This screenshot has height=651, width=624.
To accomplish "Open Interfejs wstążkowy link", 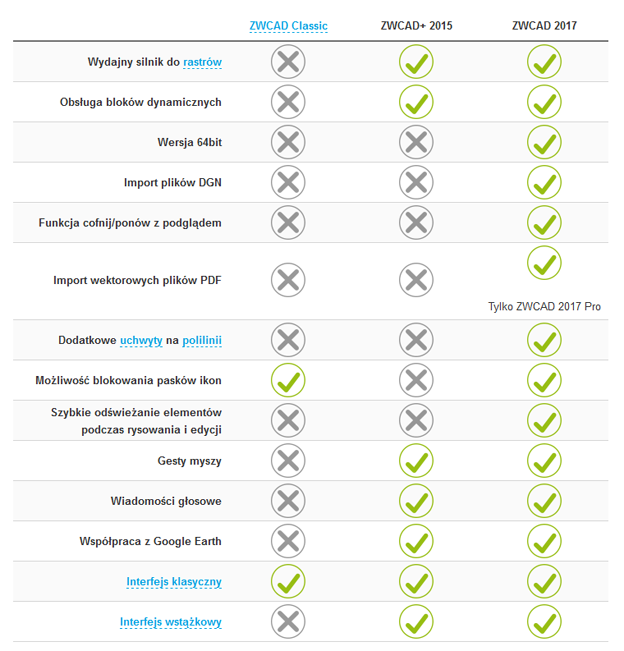I will coord(171,622).
